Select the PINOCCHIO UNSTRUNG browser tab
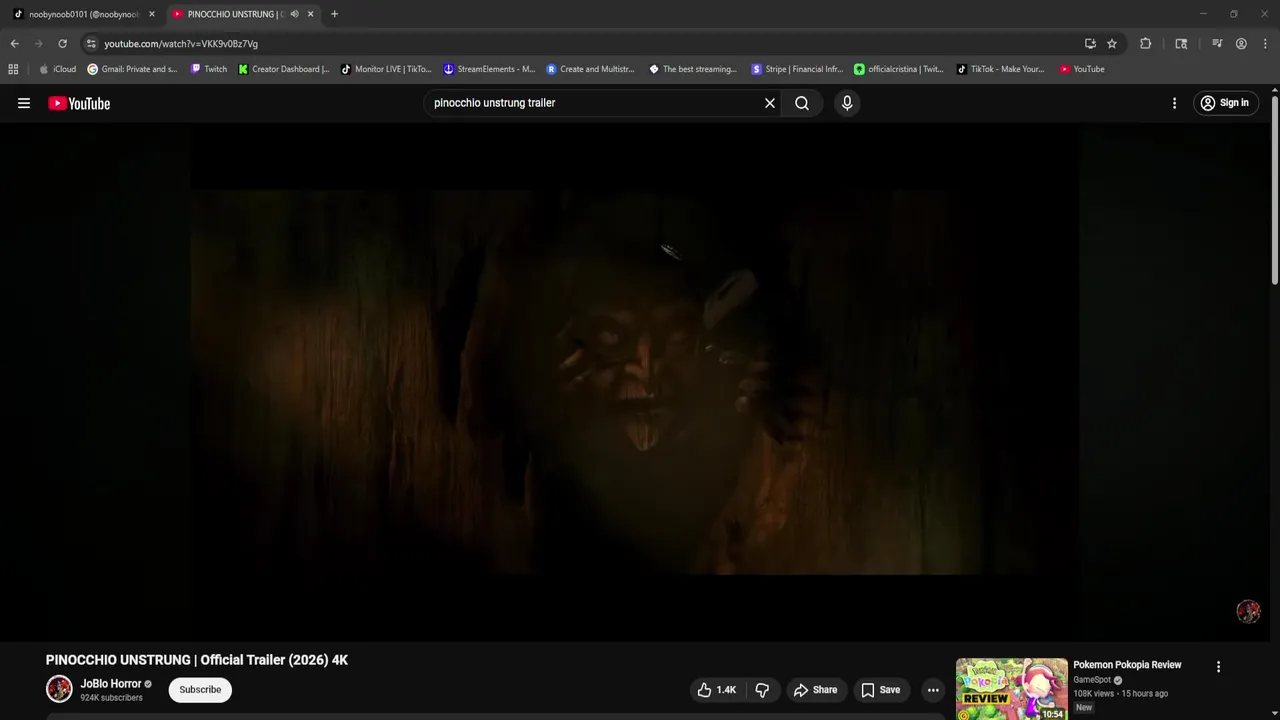Screen dimensions: 1280x720 click(235, 14)
